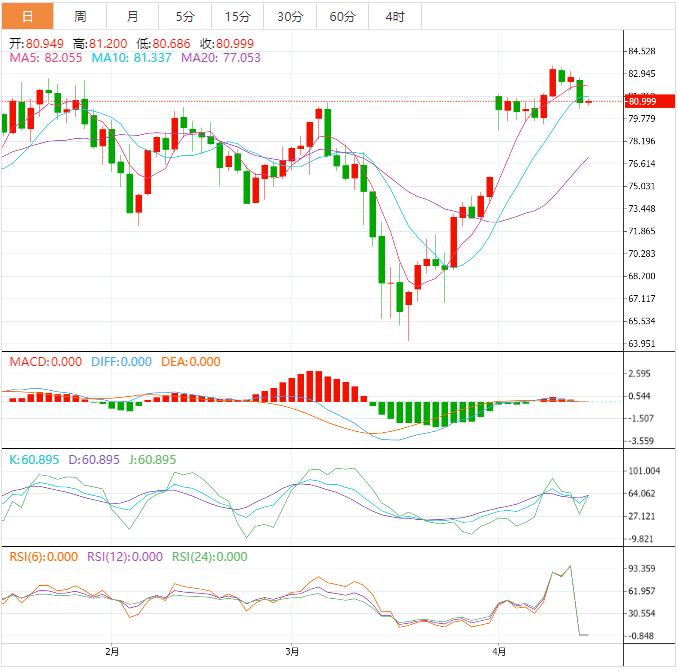This screenshot has height=672, width=678.
Task: Click the K:60.895 KDJ label
Action: pos(34,460)
